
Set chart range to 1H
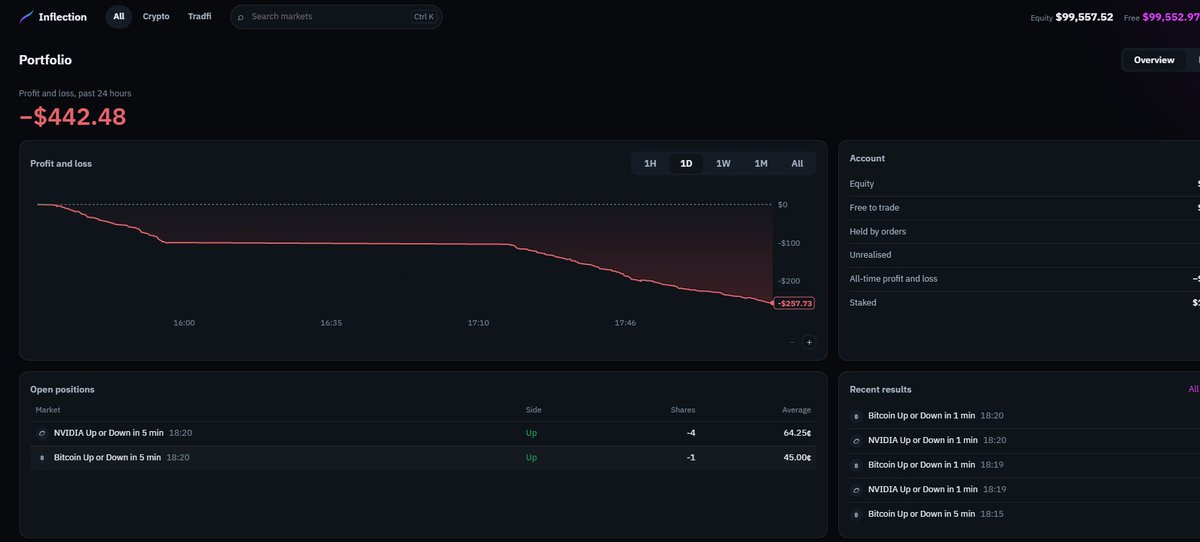650,163
